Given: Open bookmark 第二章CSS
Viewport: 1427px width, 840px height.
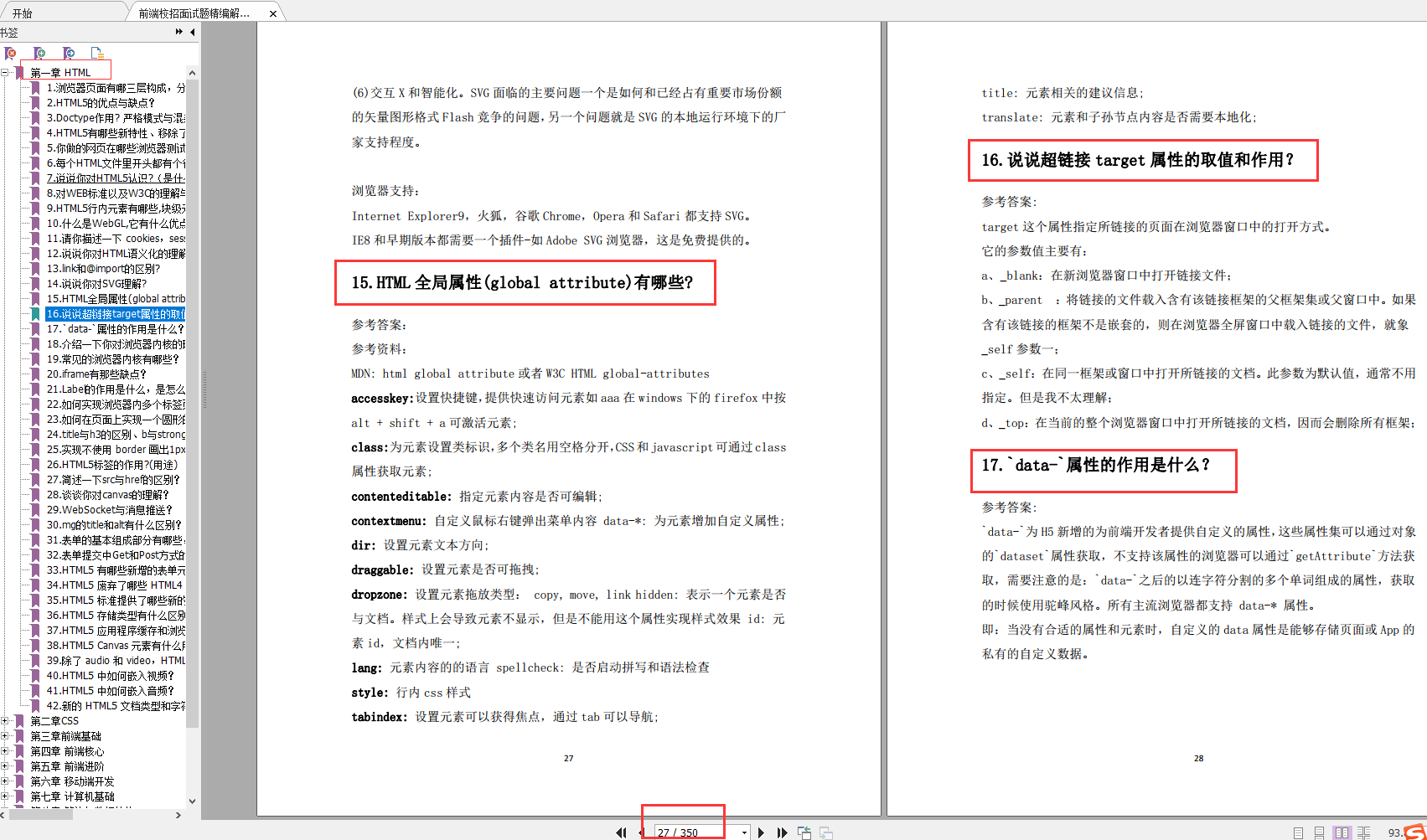Looking at the screenshot, I should coord(54,721).
